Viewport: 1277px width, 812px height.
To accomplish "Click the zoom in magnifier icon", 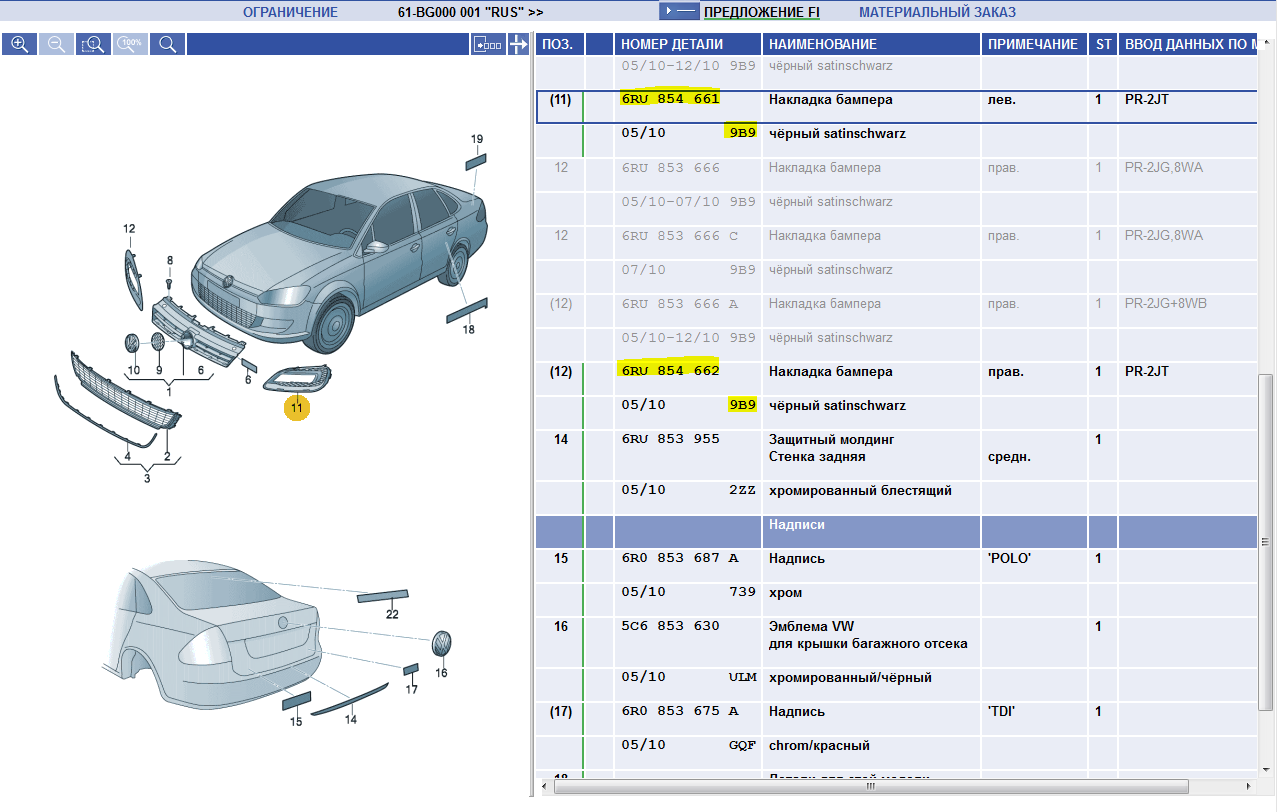I will [x=19, y=44].
